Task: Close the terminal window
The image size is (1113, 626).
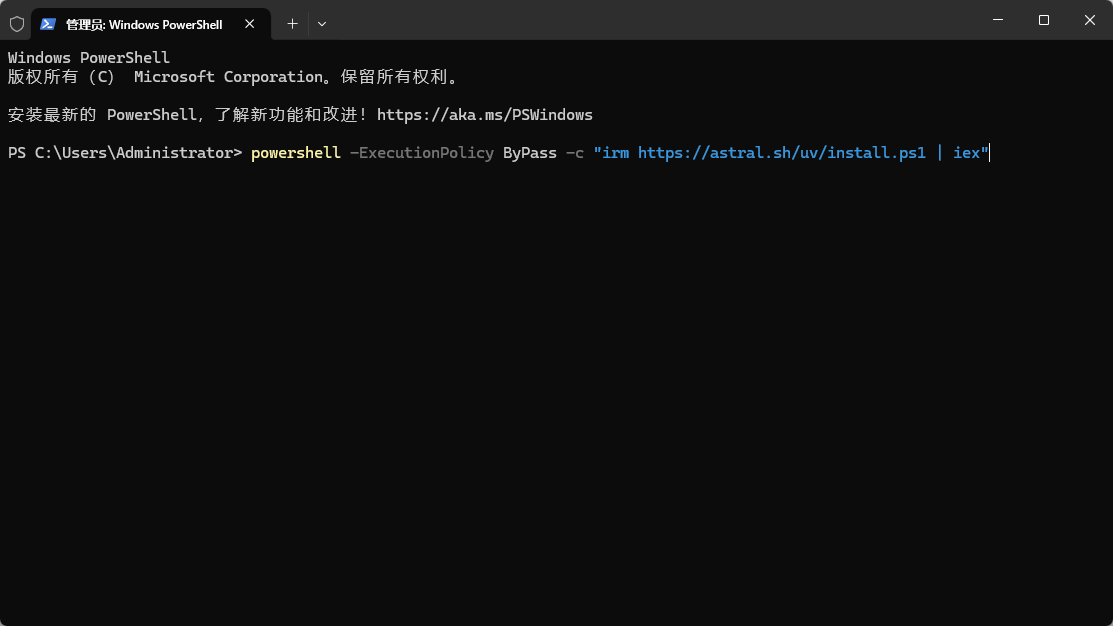Action: (x=1090, y=20)
